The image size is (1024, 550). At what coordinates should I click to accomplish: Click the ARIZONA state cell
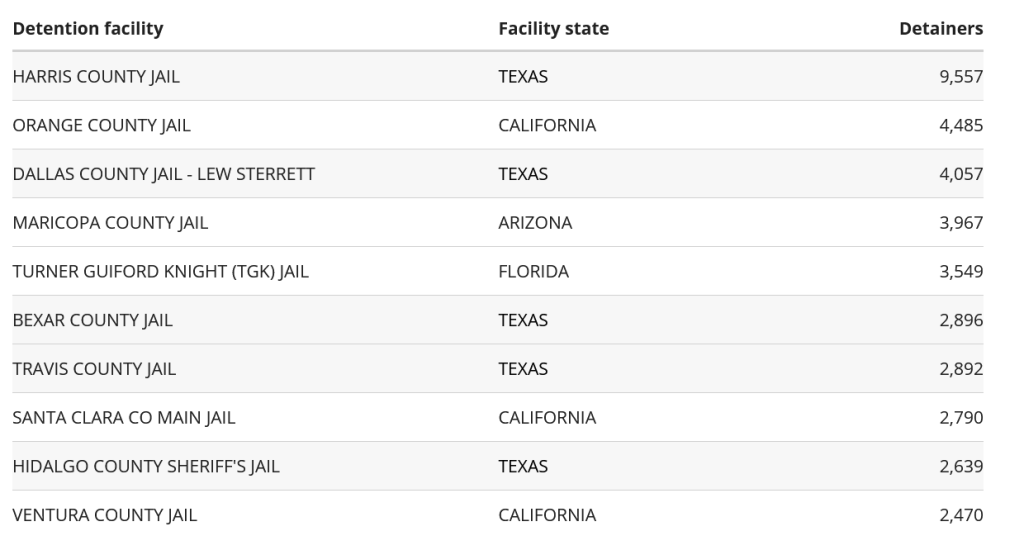pyautogui.click(x=535, y=223)
